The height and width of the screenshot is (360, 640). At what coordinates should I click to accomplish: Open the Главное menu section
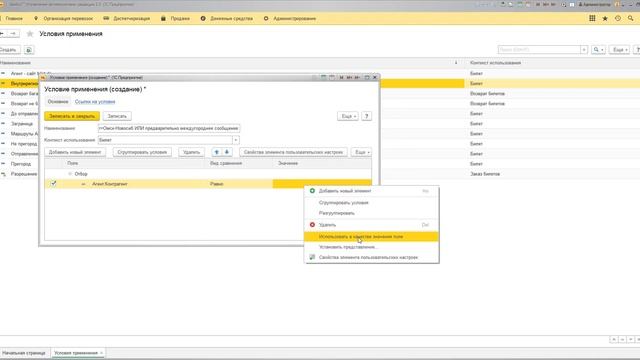(14, 18)
